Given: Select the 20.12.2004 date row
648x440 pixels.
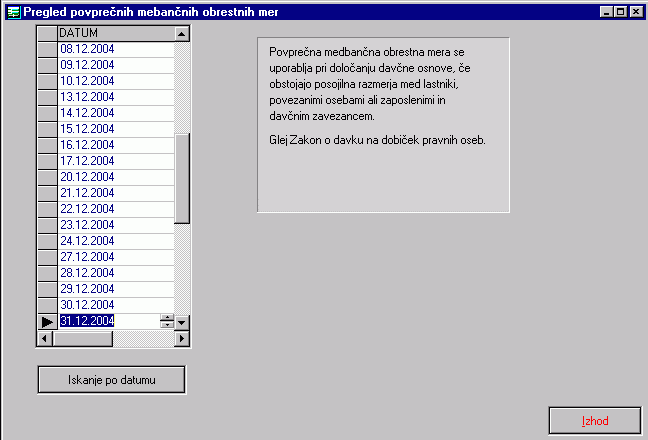Looking at the screenshot, I should click(x=116, y=177).
